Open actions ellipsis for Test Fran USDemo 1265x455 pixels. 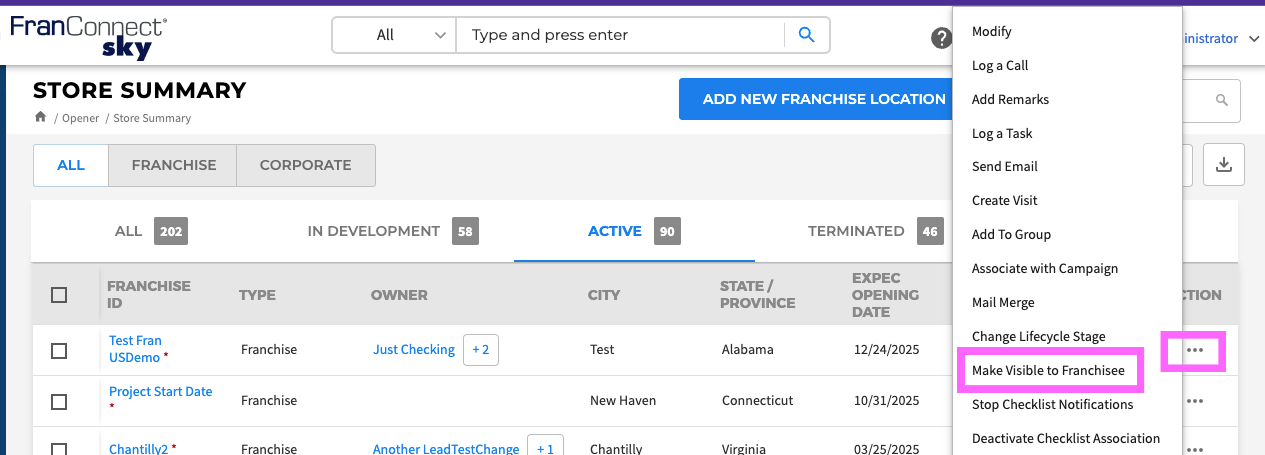[1194, 350]
